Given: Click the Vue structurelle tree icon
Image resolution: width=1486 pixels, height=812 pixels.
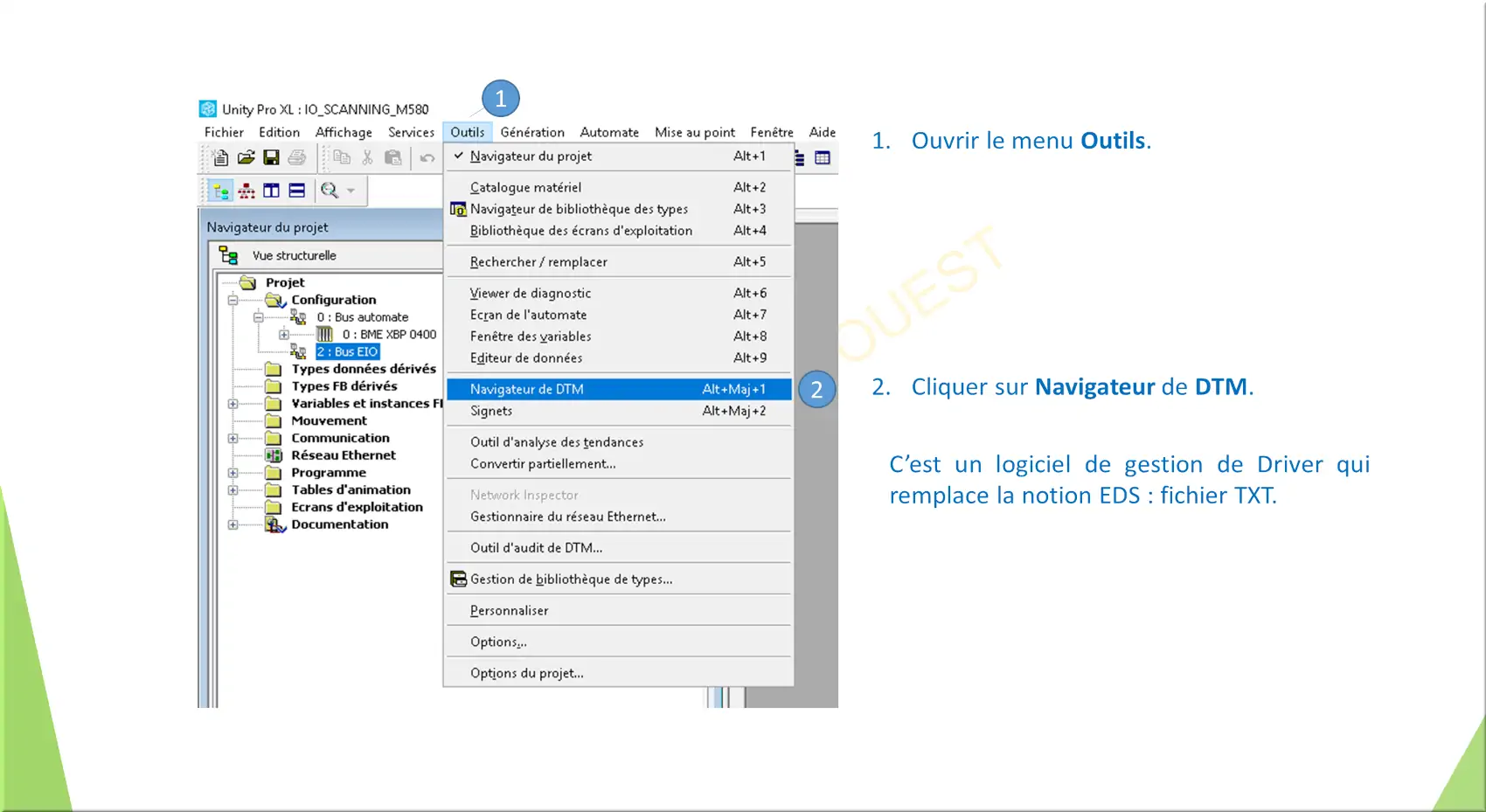Looking at the screenshot, I should tap(229, 255).
